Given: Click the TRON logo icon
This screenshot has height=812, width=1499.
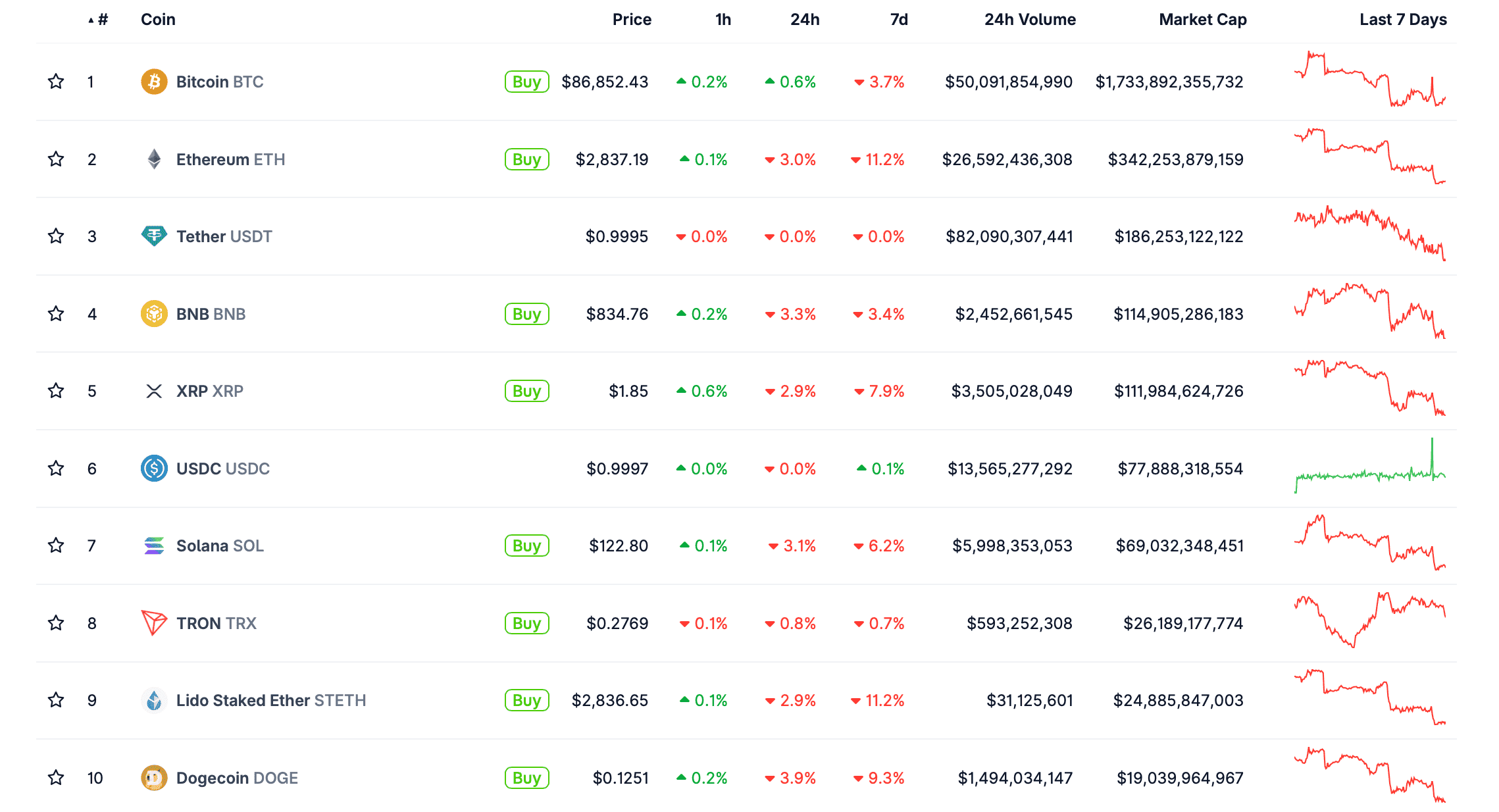Looking at the screenshot, I should coord(154,622).
